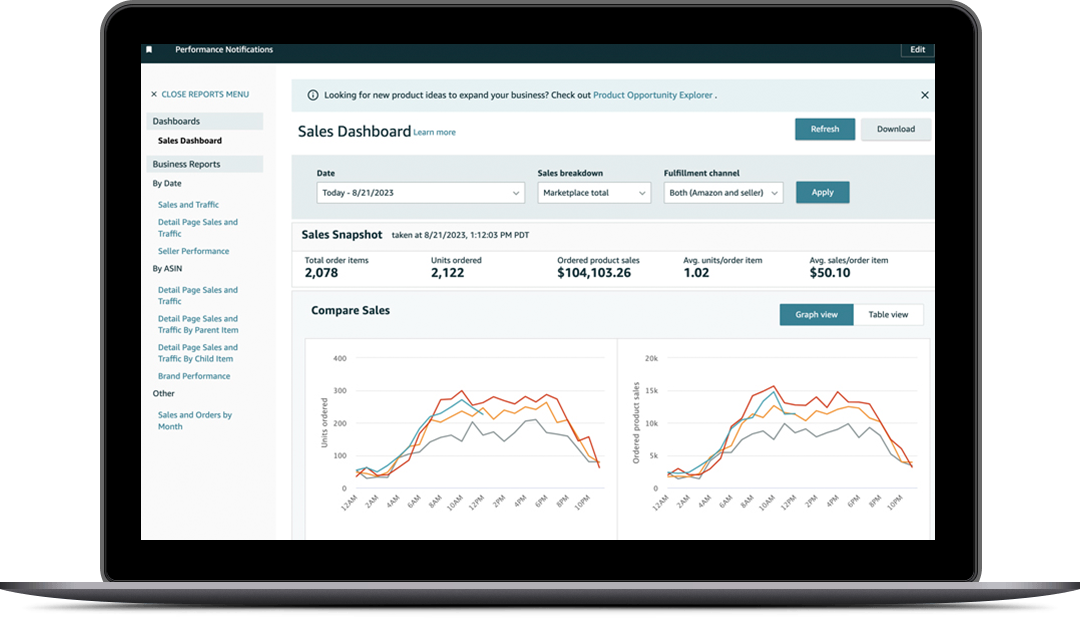The image size is (1080, 618).
Task: Download the sales dashboard report
Action: 895,129
